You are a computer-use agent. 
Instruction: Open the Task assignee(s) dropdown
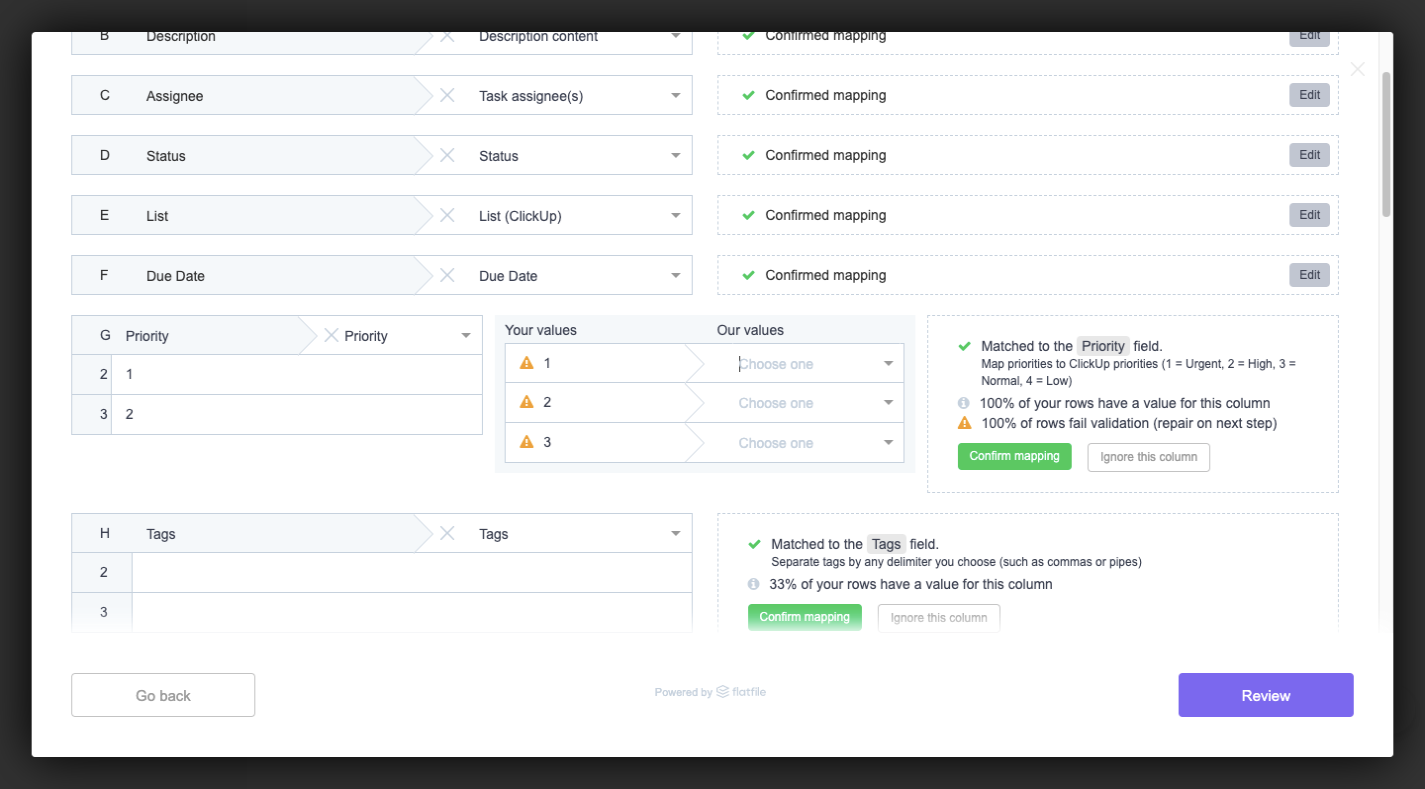click(x=580, y=95)
